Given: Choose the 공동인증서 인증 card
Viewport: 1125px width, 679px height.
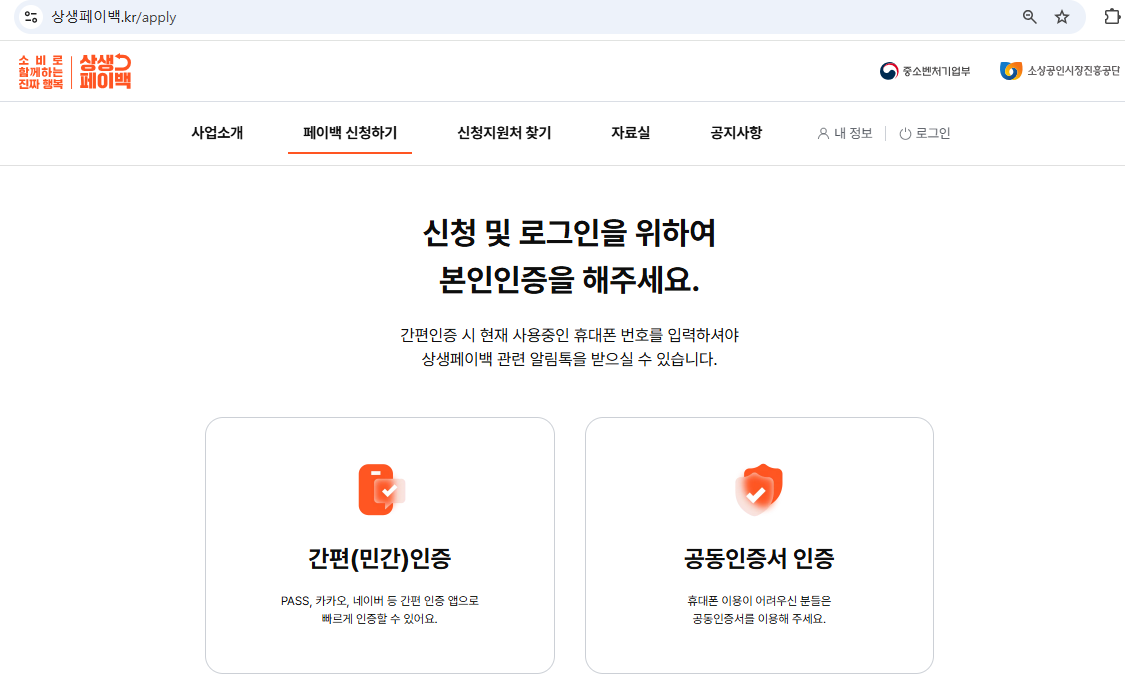Looking at the screenshot, I should click(759, 545).
